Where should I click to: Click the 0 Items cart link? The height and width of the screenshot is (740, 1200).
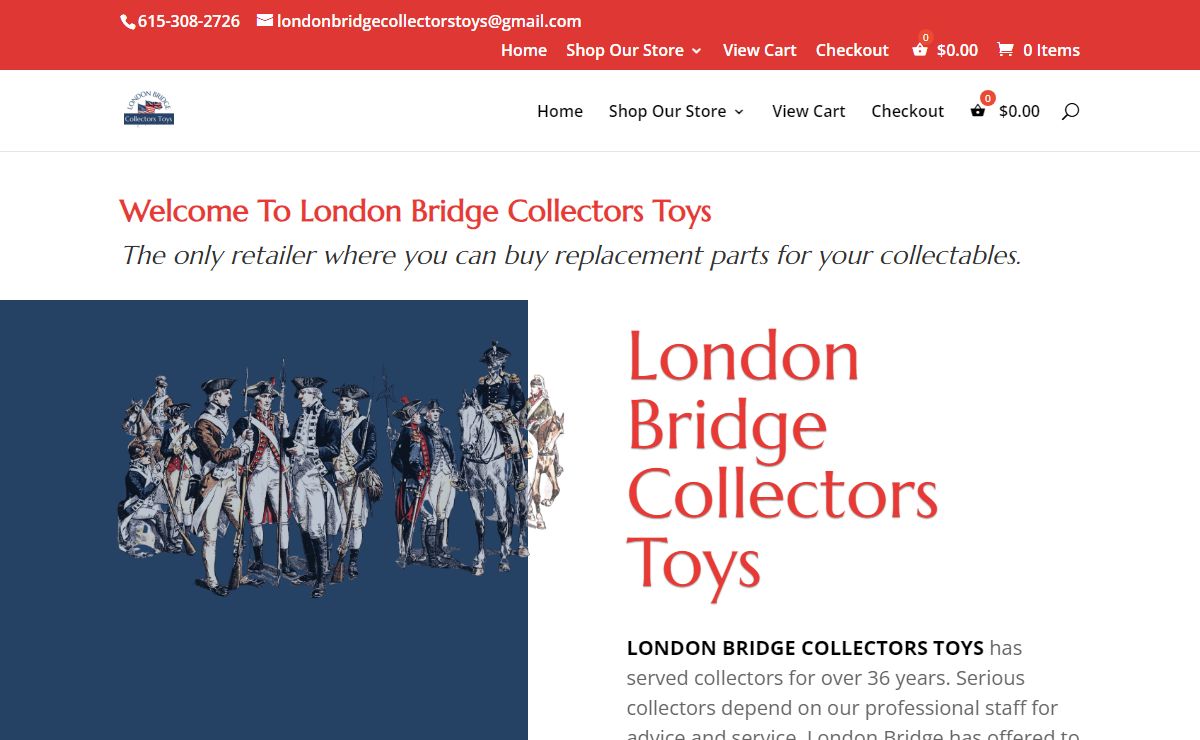coord(1051,50)
